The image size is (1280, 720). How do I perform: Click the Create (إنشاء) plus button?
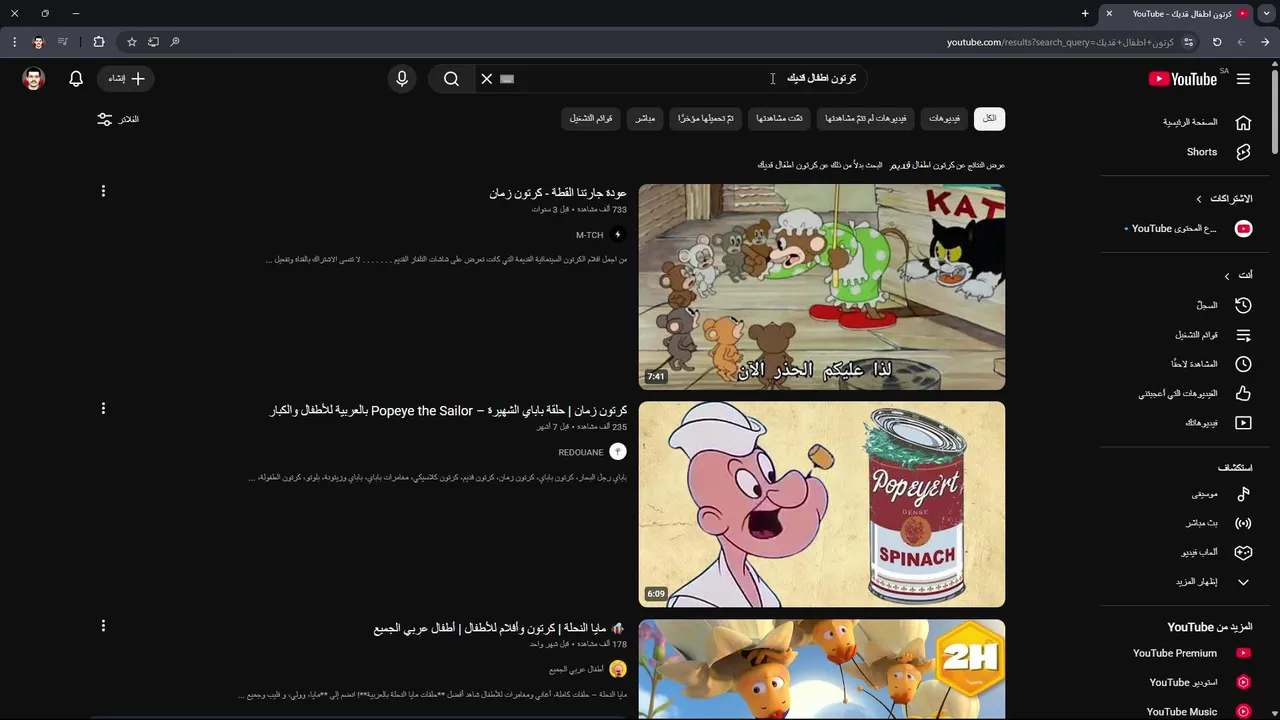(x=126, y=79)
